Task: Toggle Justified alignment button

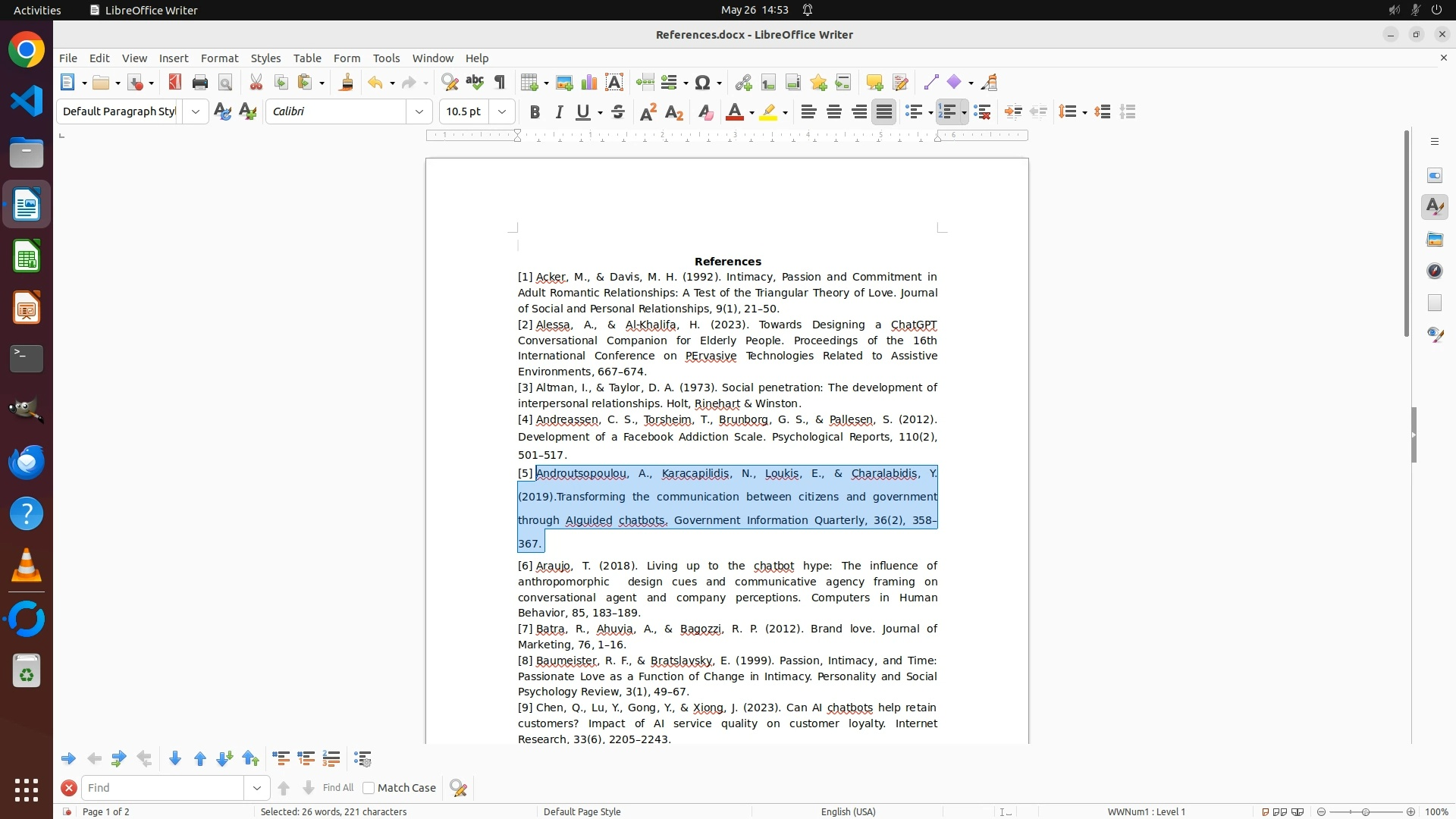Action: pos(883,112)
